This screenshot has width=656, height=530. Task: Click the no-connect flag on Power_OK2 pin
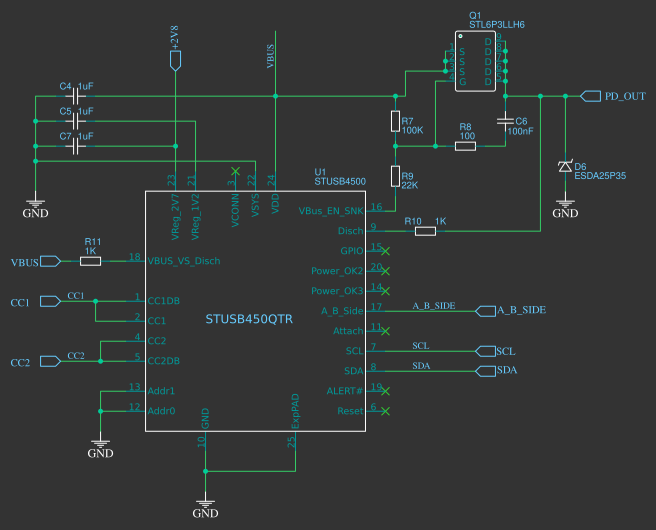(x=385, y=271)
